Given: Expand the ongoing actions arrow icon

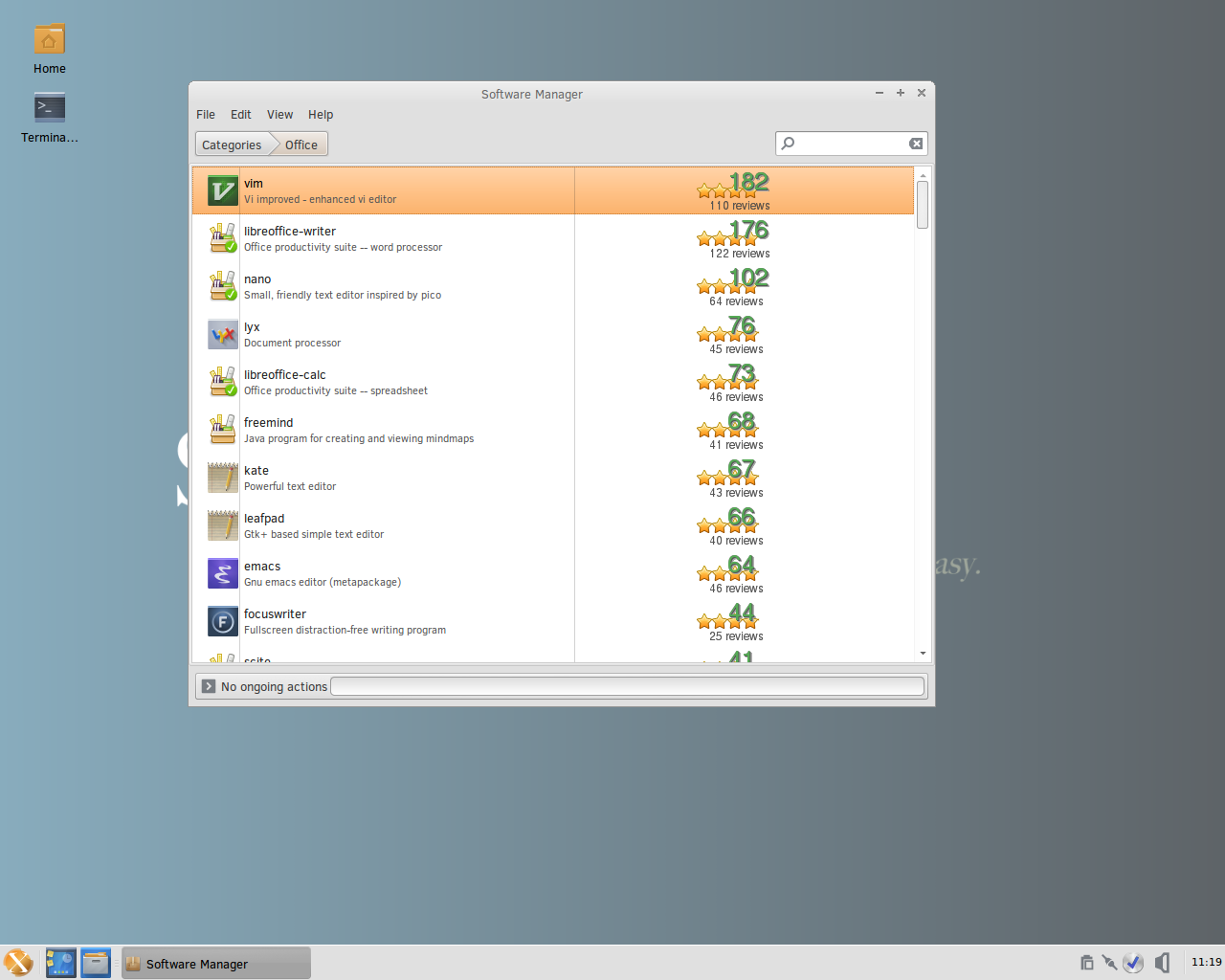Looking at the screenshot, I should 209,686.
